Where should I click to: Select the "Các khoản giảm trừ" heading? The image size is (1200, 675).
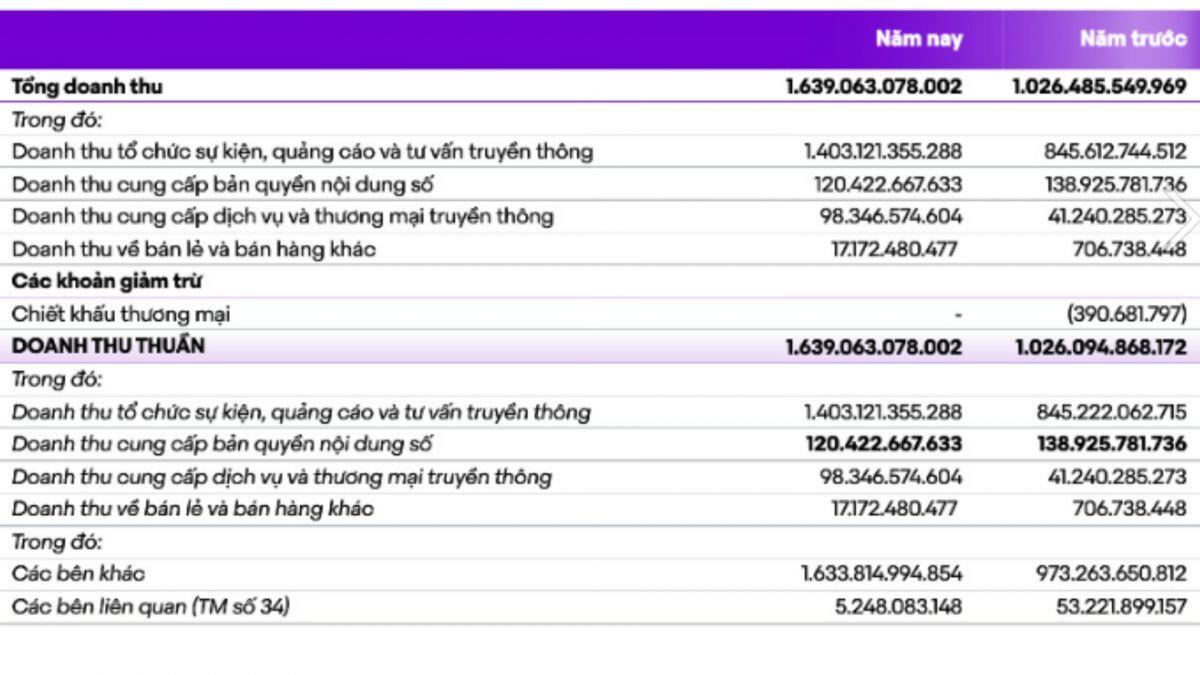pos(107,282)
